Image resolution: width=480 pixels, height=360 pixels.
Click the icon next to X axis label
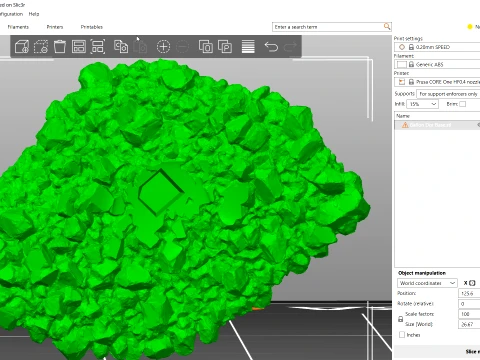coord(472,283)
